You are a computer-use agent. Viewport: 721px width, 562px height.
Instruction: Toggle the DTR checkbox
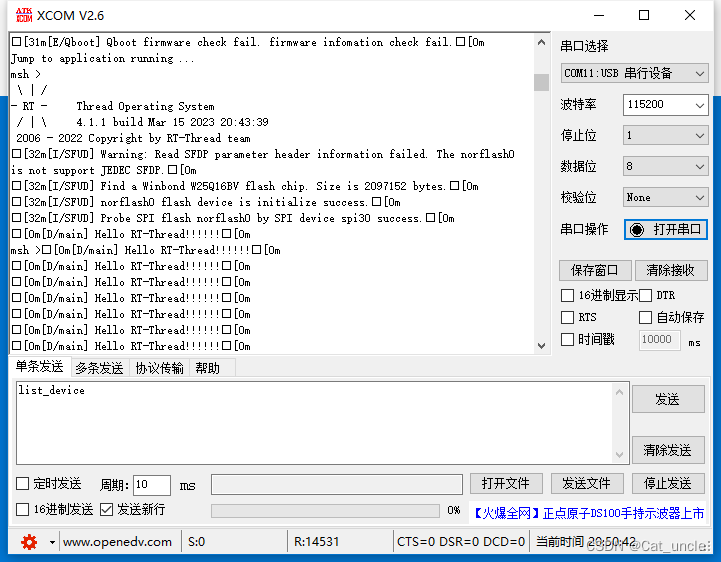pyautogui.click(x=645, y=295)
